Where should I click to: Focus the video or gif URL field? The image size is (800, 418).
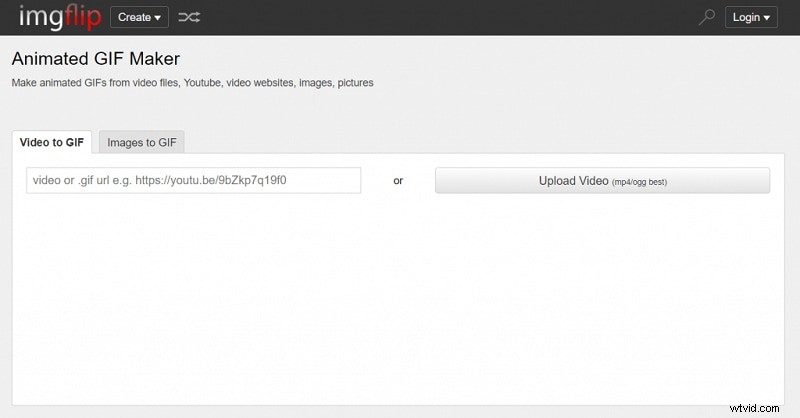193,181
